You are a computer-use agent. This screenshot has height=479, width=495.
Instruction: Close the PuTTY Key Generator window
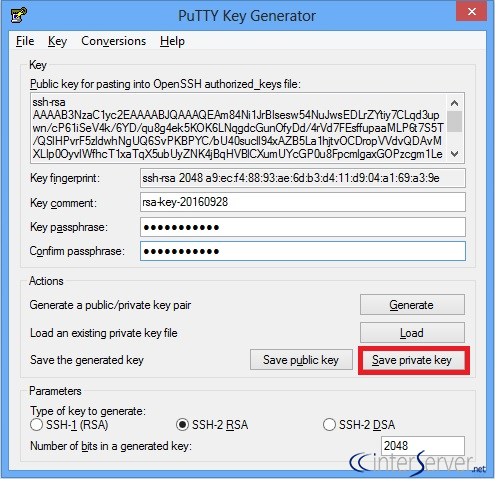tap(472, 12)
